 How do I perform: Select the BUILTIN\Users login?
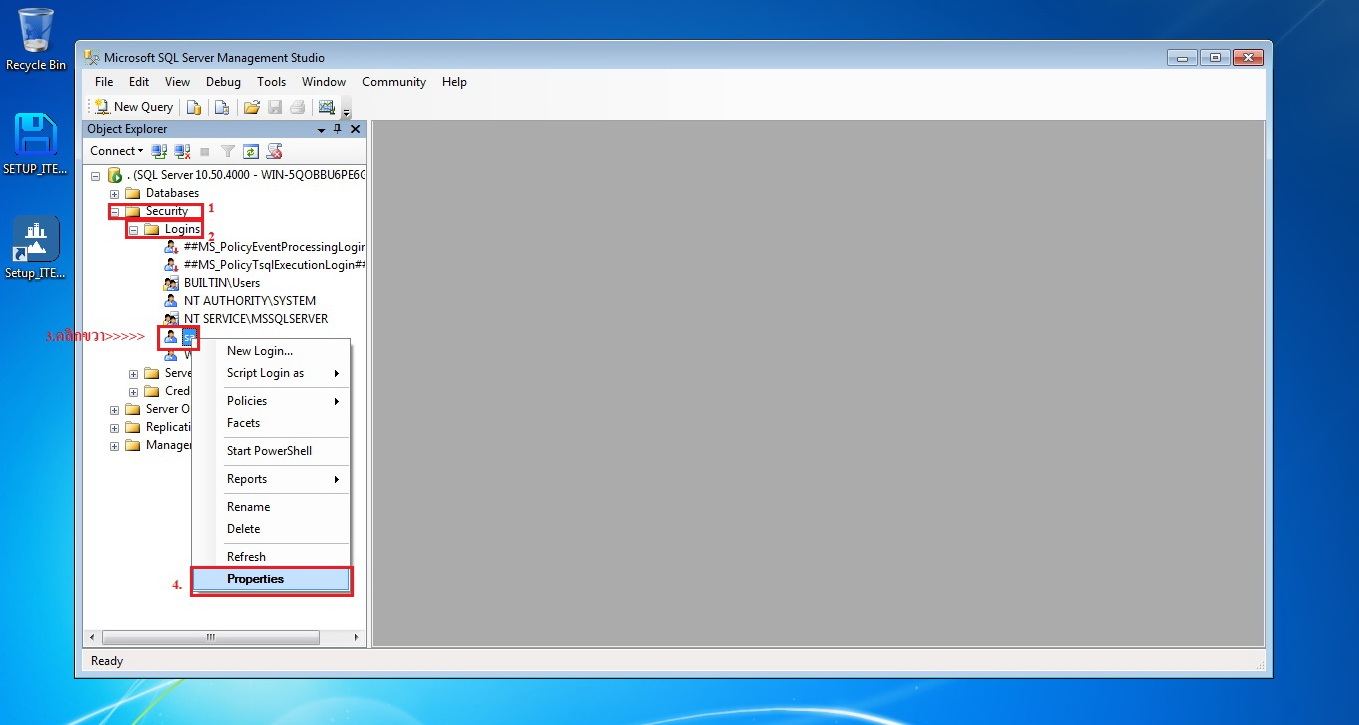point(222,283)
